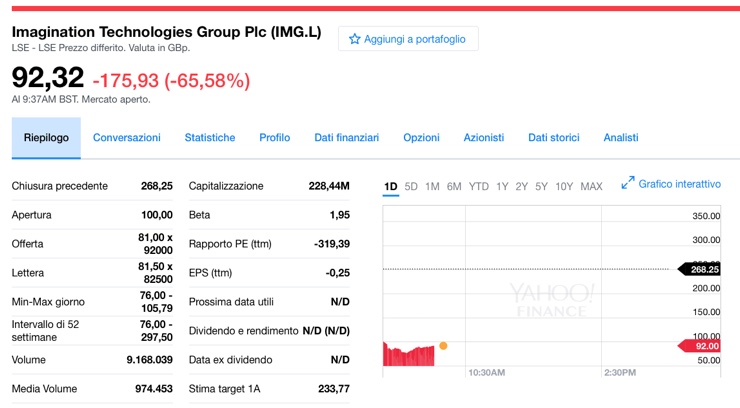
Task: Click the expand arrows icon for interactive chart
Action: pyautogui.click(x=628, y=184)
